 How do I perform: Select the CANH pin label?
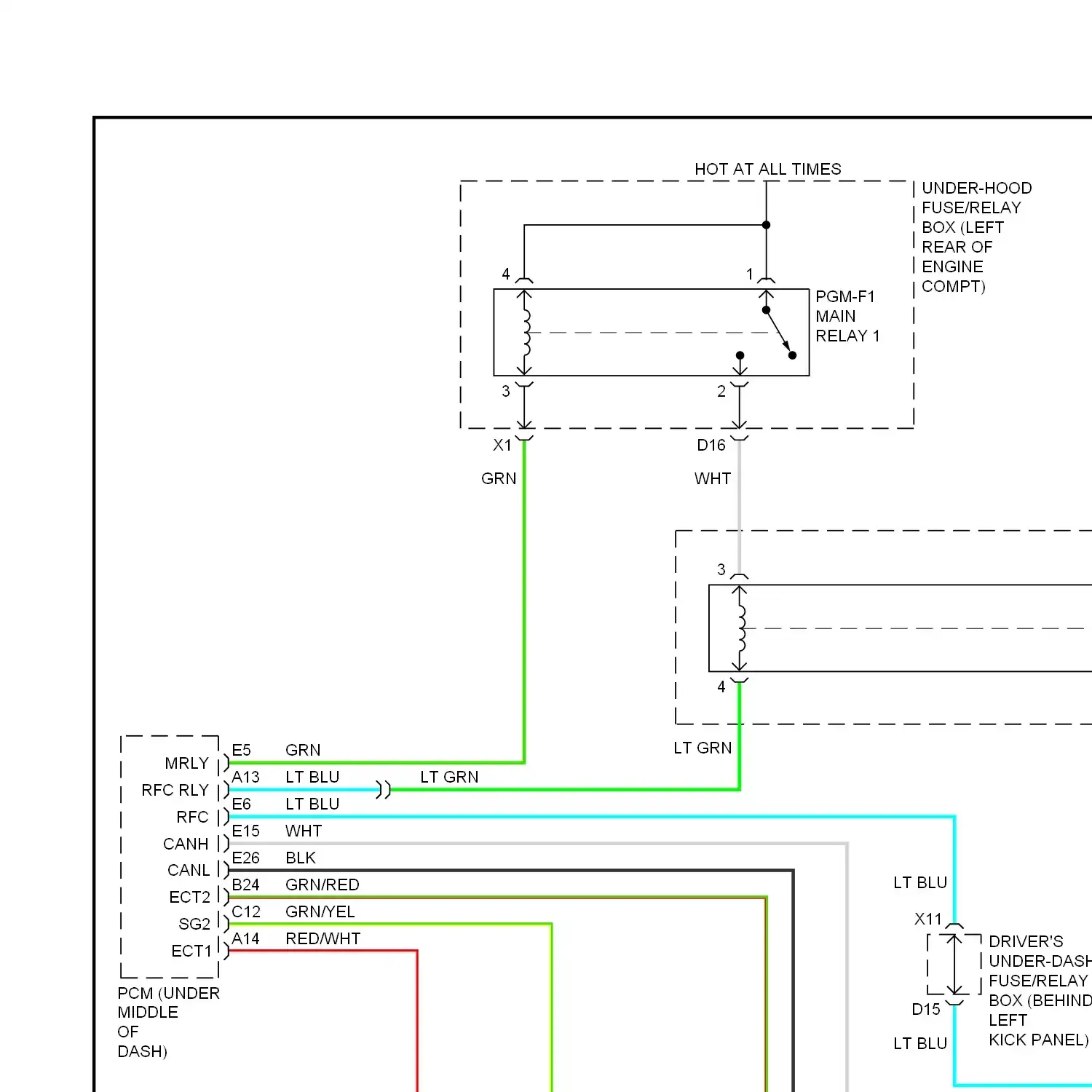click(186, 844)
